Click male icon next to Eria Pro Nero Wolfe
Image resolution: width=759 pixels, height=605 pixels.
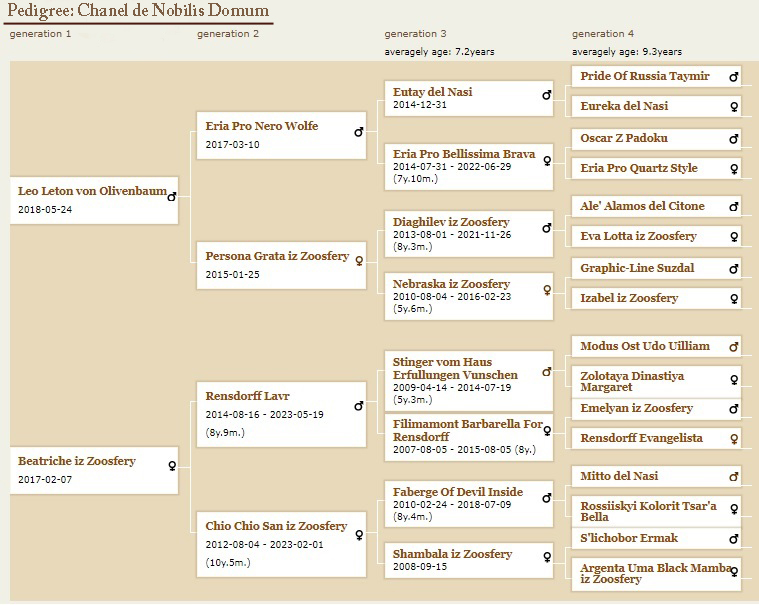click(x=359, y=132)
